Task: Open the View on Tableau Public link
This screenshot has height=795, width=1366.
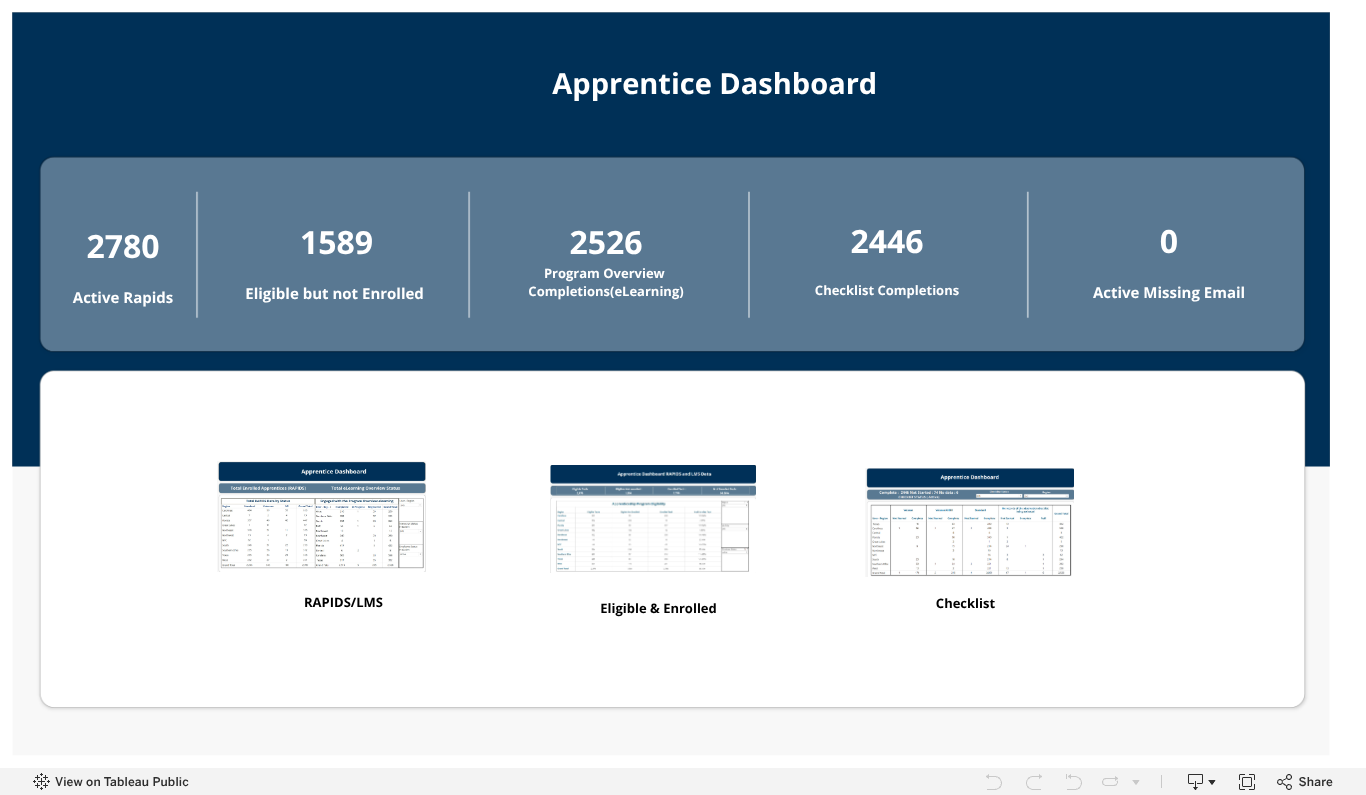Action: (111, 782)
